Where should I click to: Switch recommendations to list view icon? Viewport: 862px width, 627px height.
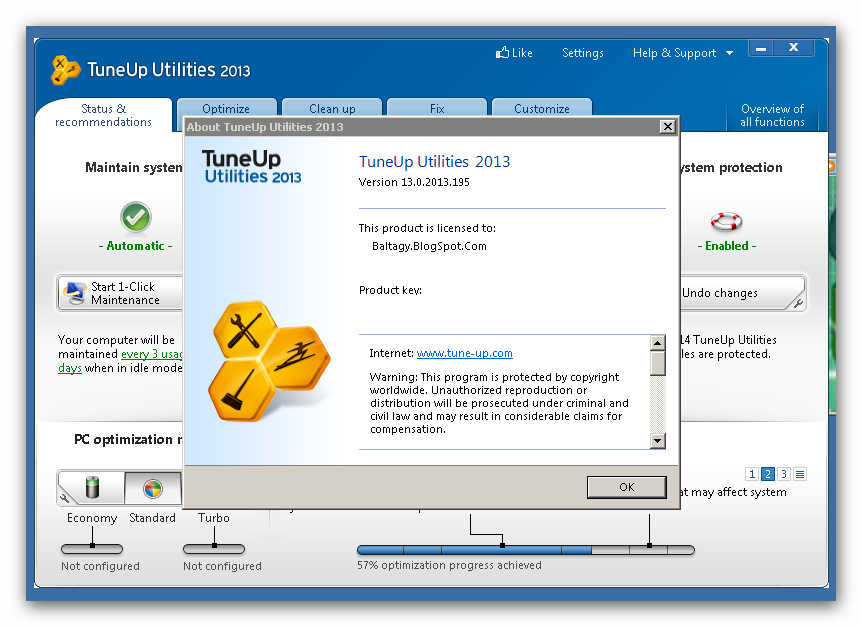click(800, 474)
